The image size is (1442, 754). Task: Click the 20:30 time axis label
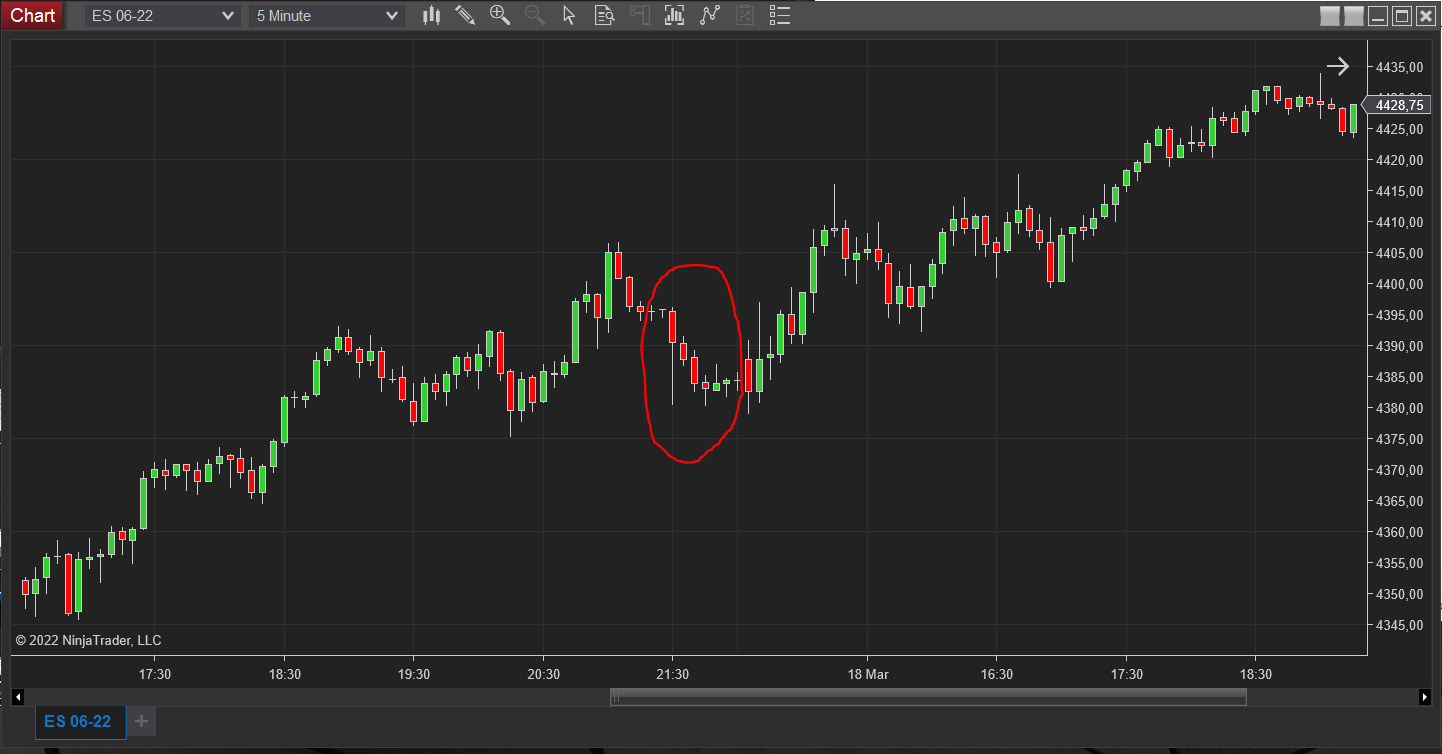543,674
